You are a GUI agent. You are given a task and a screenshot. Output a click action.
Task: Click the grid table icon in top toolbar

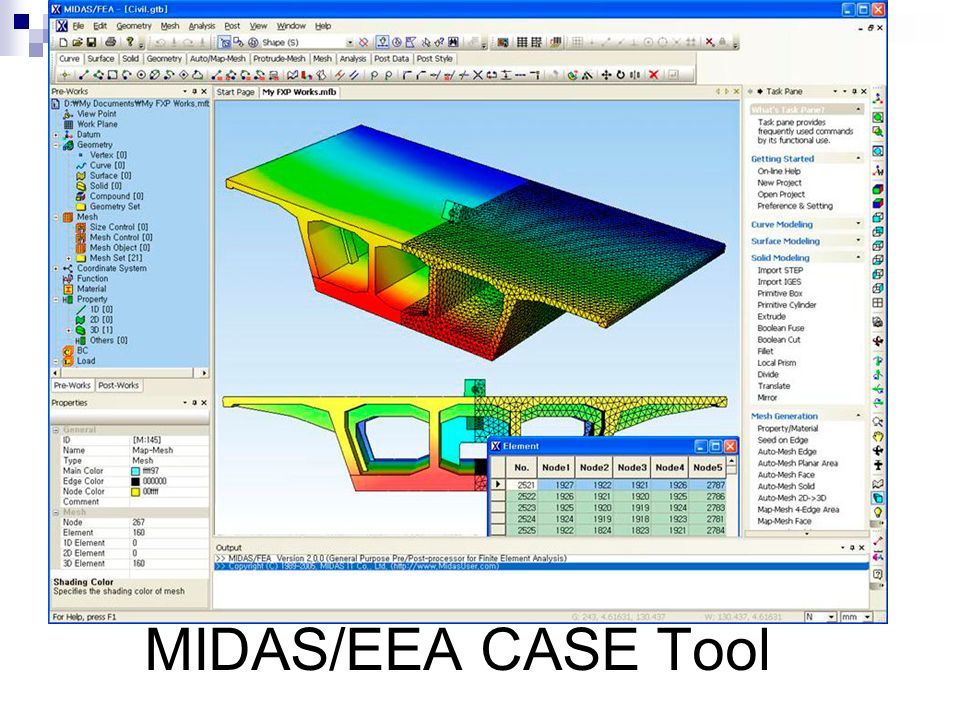click(522, 42)
